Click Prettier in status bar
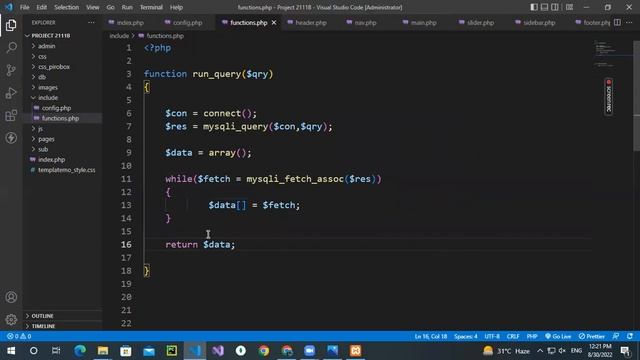640x360 pixels. 591,336
